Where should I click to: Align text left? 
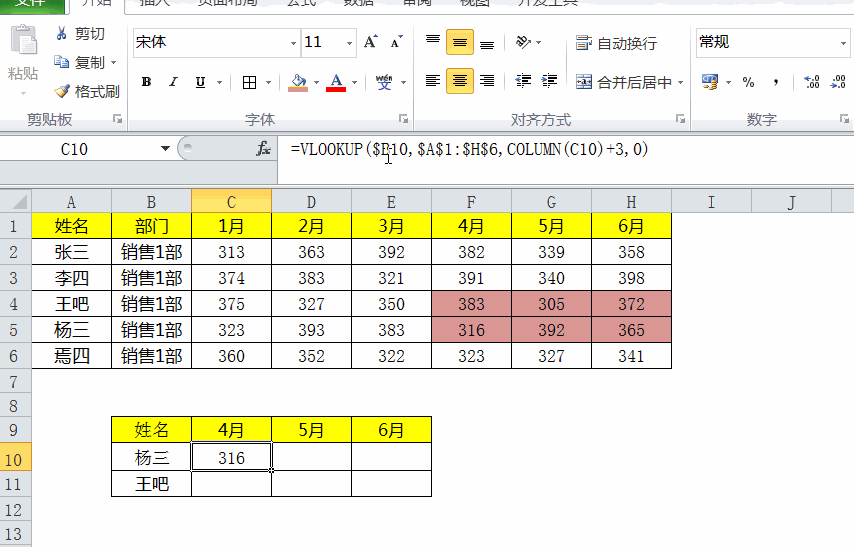click(433, 81)
